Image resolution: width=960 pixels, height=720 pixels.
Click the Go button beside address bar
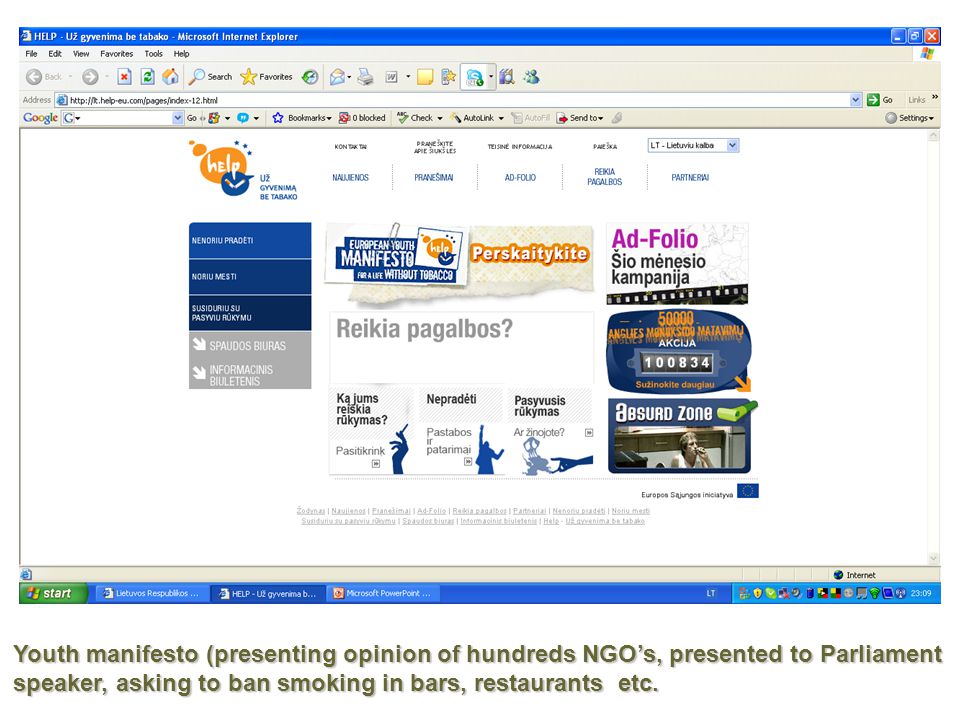[x=880, y=100]
